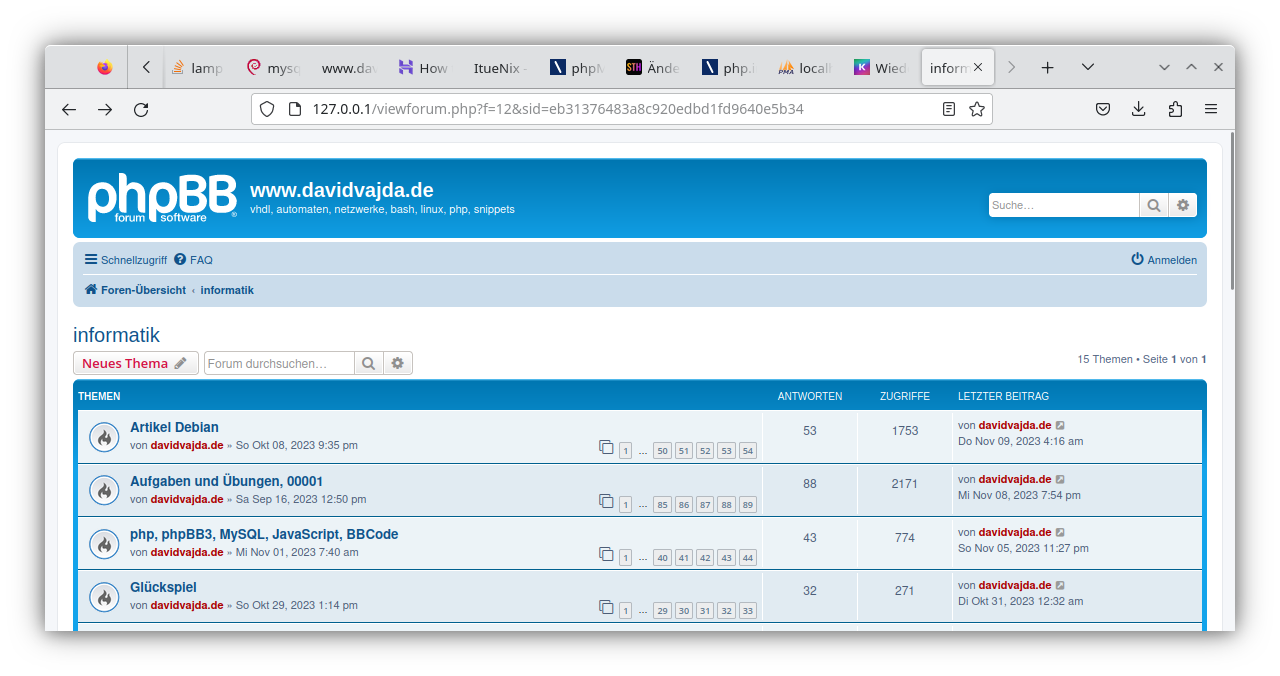Open Firefox extensions puzzle icon
This screenshot has width=1280, height=676.
(x=1175, y=109)
